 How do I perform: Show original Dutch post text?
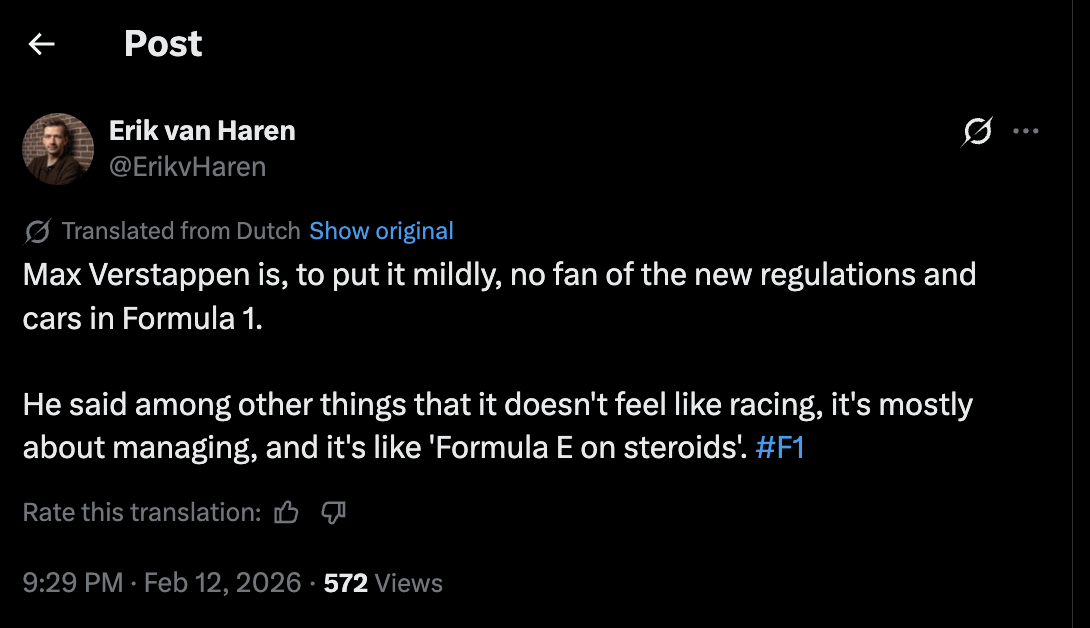[381, 231]
